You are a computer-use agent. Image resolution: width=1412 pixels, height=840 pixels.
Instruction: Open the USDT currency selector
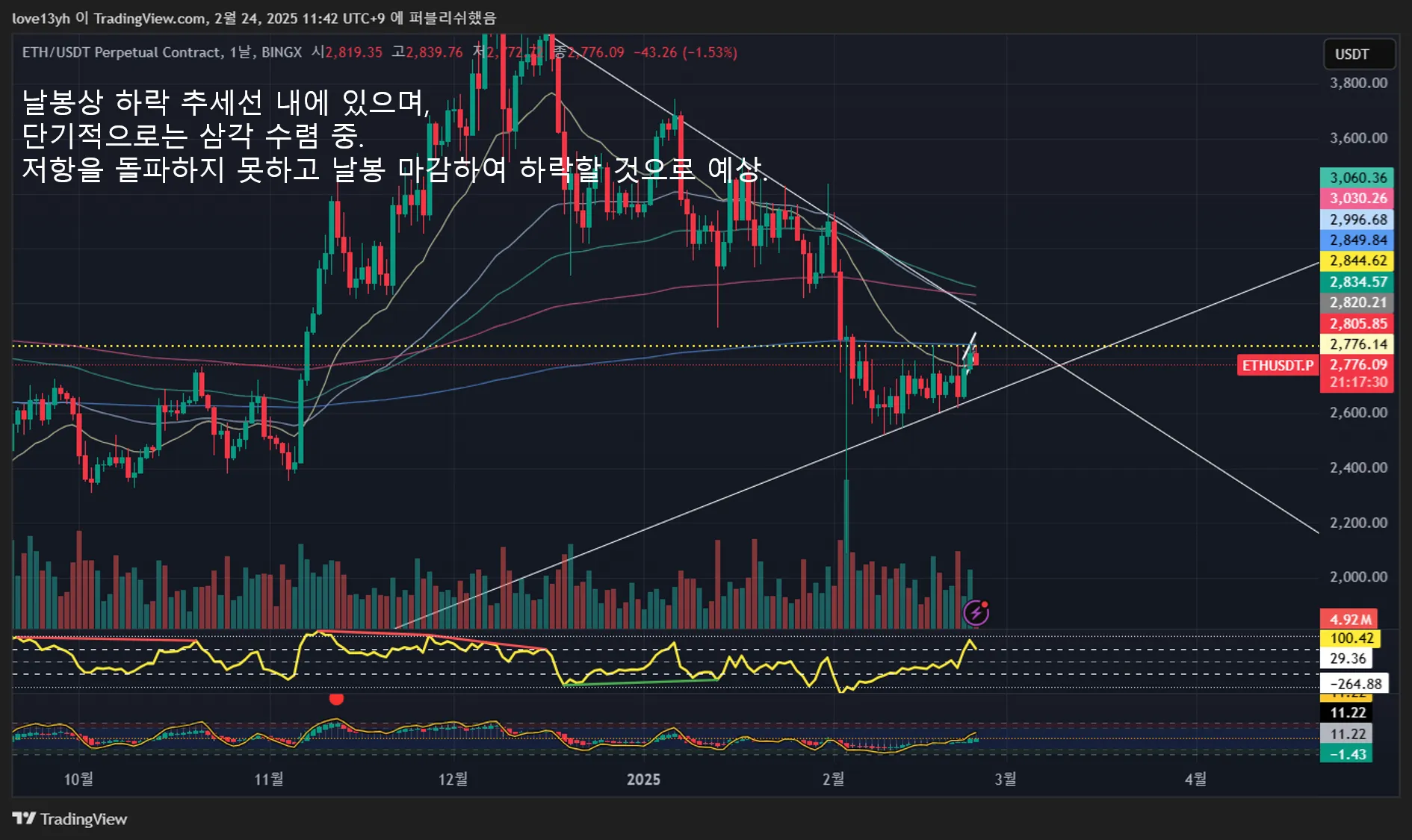[1359, 55]
